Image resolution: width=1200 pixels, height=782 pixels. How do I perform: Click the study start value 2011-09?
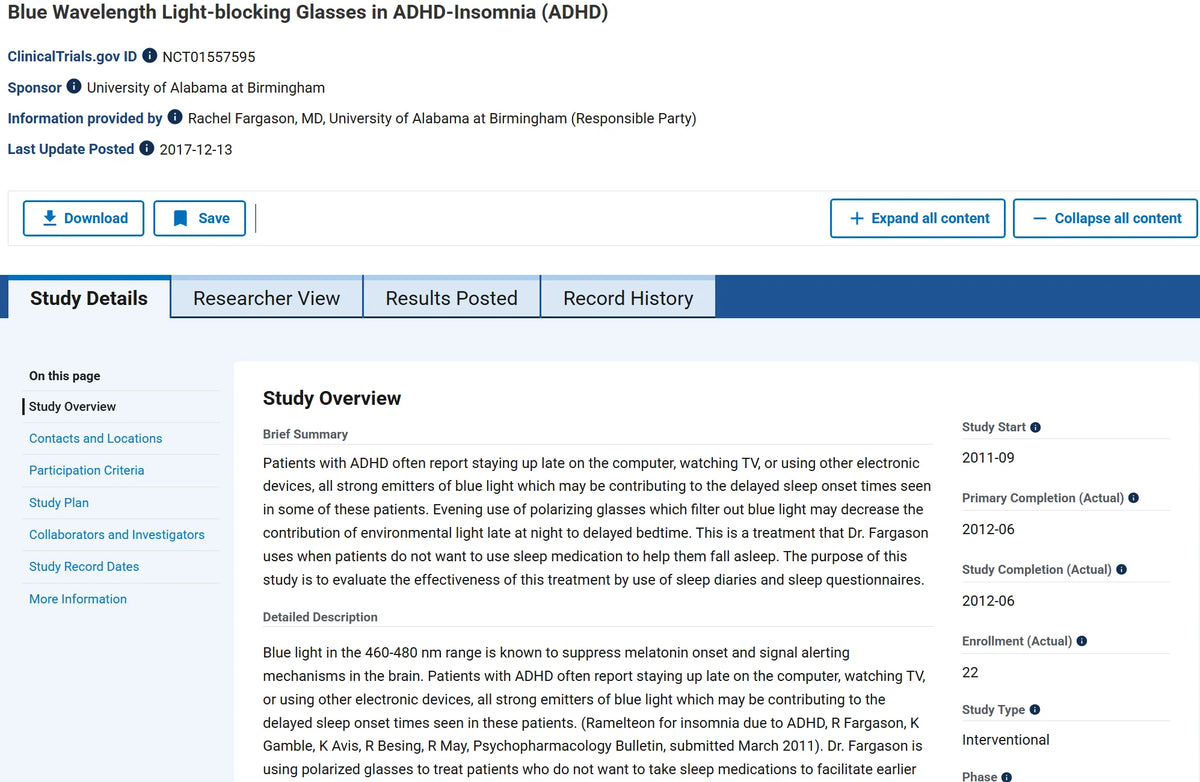pos(988,458)
